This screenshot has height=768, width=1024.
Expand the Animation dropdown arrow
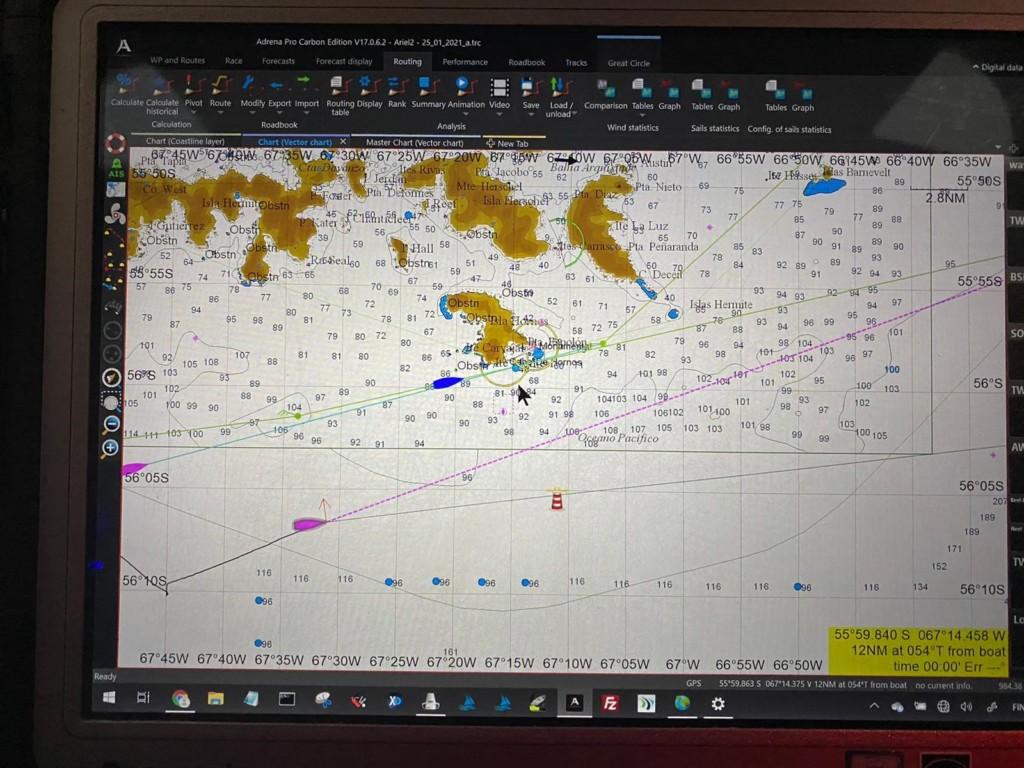[466, 114]
